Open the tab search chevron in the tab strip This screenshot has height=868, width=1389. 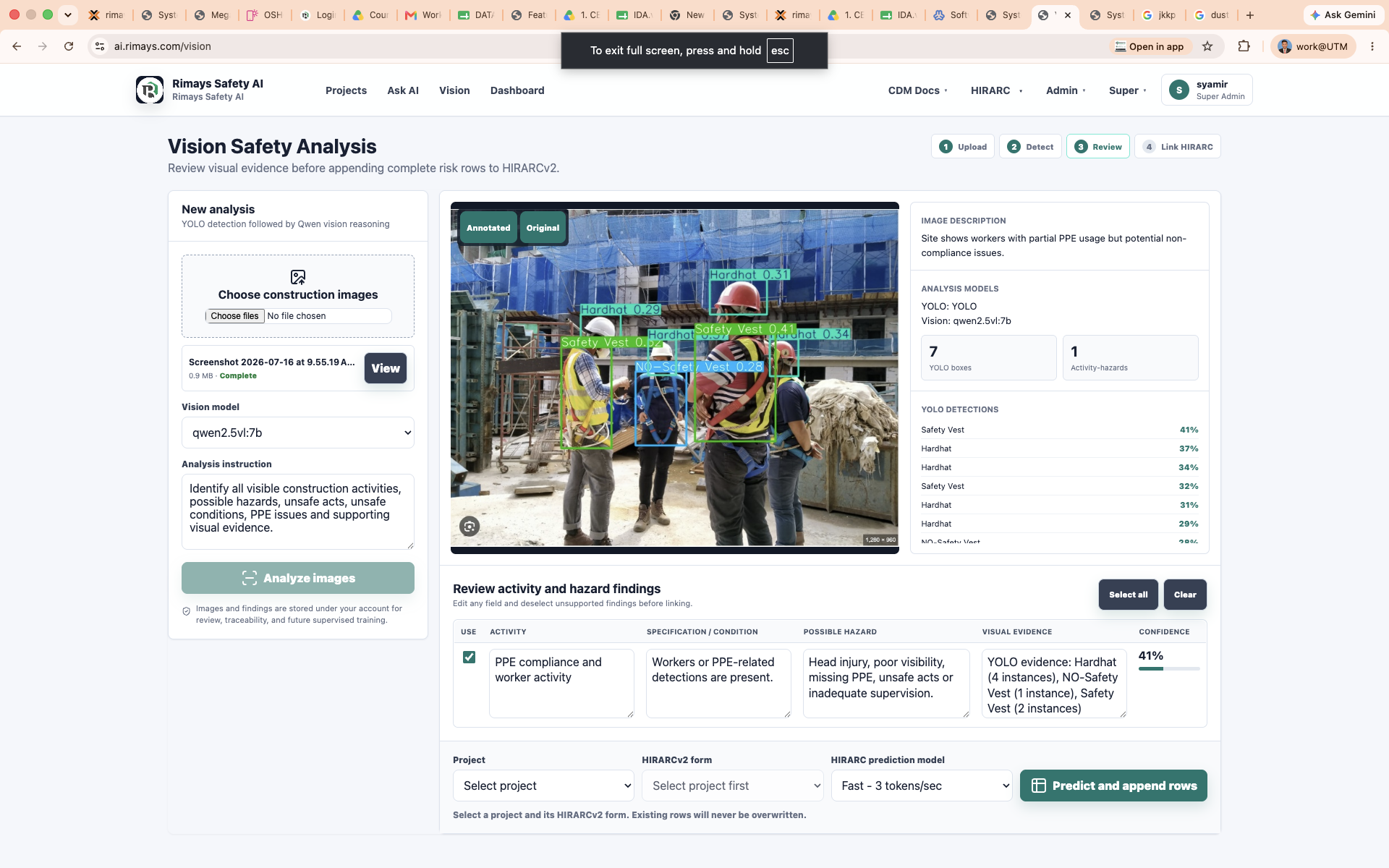click(x=67, y=14)
